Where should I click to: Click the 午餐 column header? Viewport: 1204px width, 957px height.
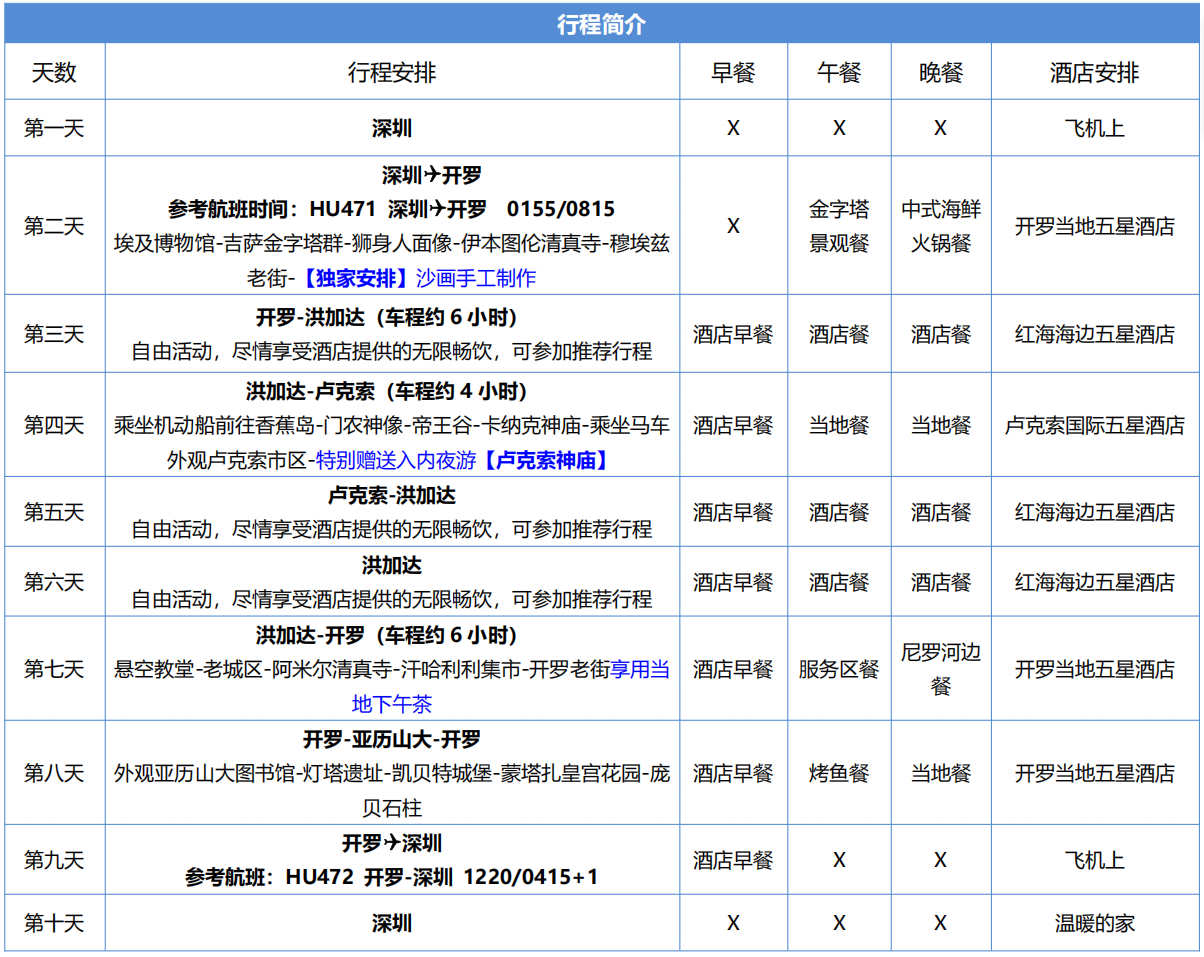(839, 72)
